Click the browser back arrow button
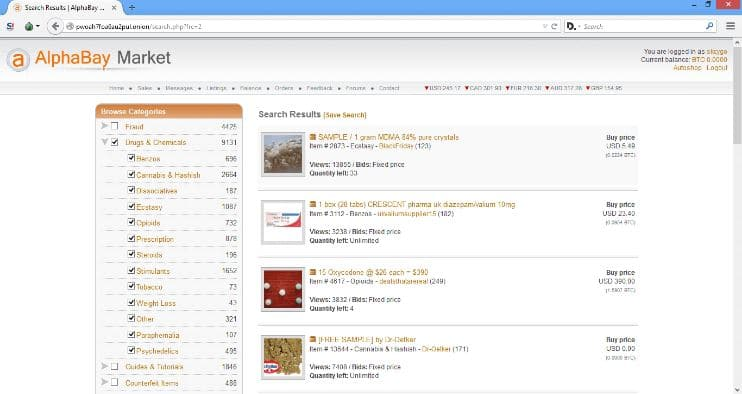This screenshot has height=394, width=742. point(55,26)
